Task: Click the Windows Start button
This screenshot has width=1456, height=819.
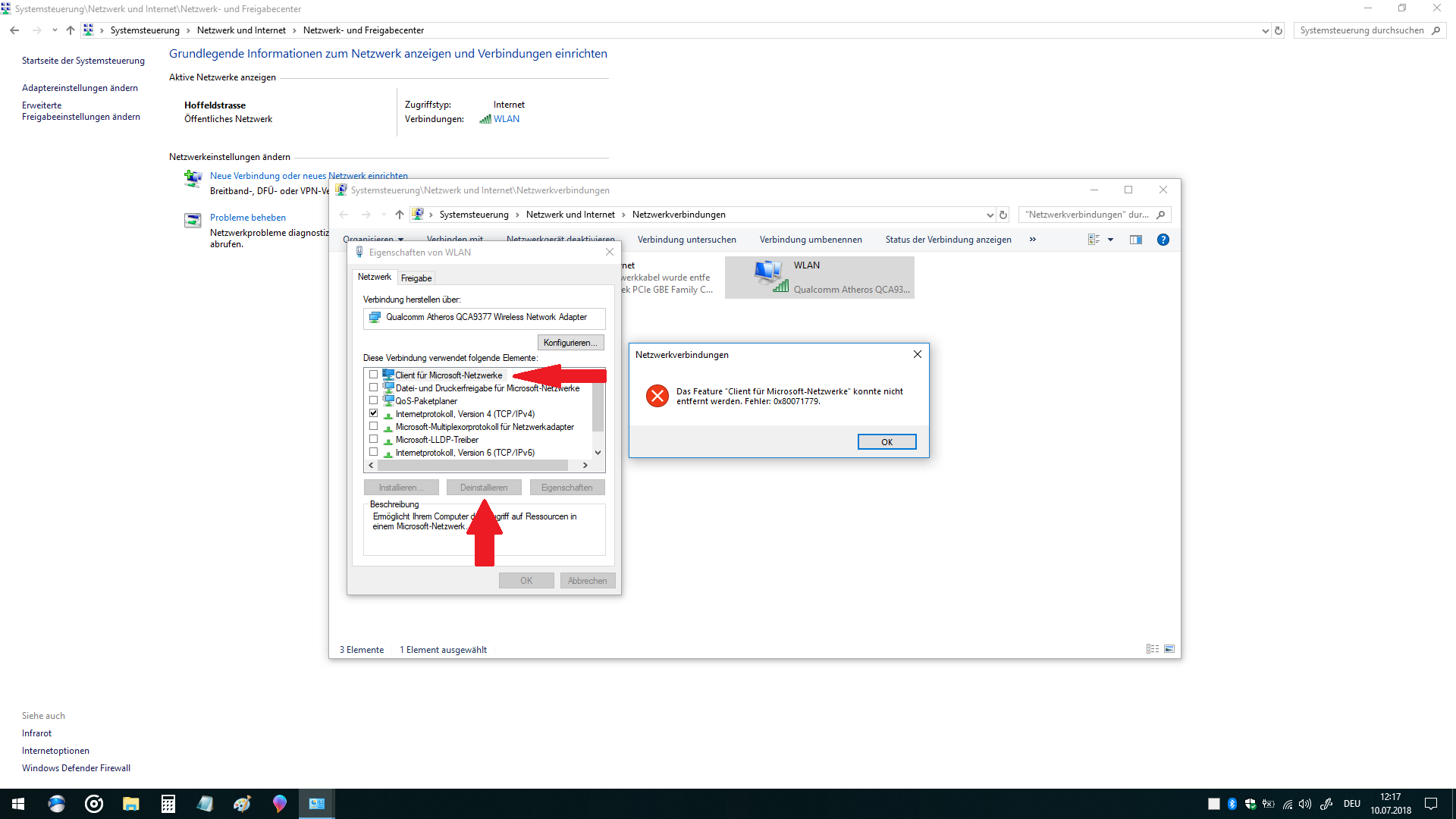Action: (18, 804)
